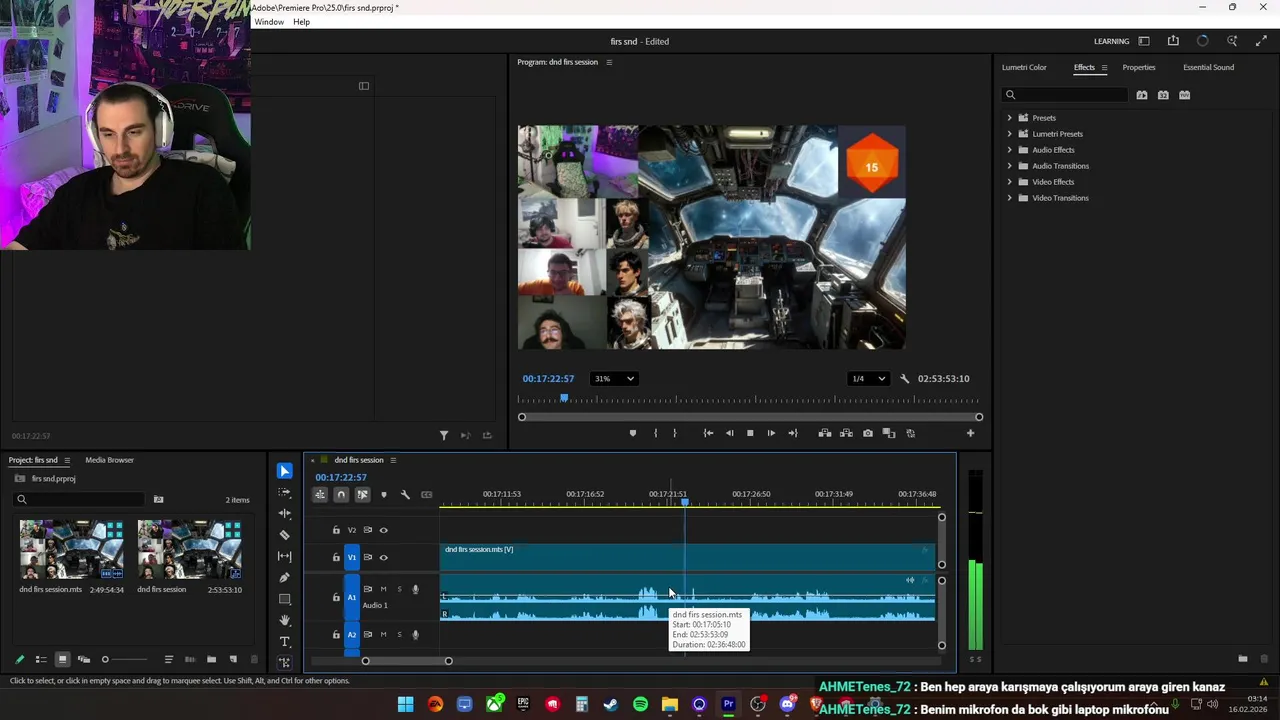This screenshot has height=720, width=1280.
Task: Switch to the Media Browser tab
Action: pyautogui.click(x=109, y=460)
